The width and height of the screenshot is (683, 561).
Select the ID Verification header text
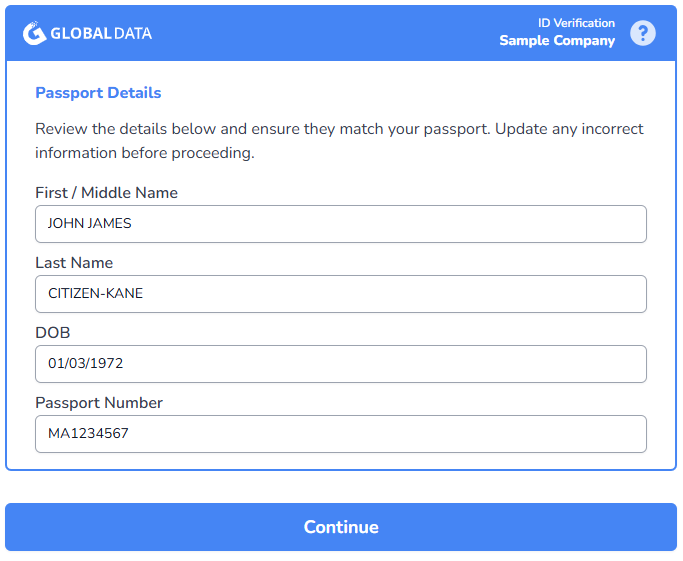[x=576, y=23]
